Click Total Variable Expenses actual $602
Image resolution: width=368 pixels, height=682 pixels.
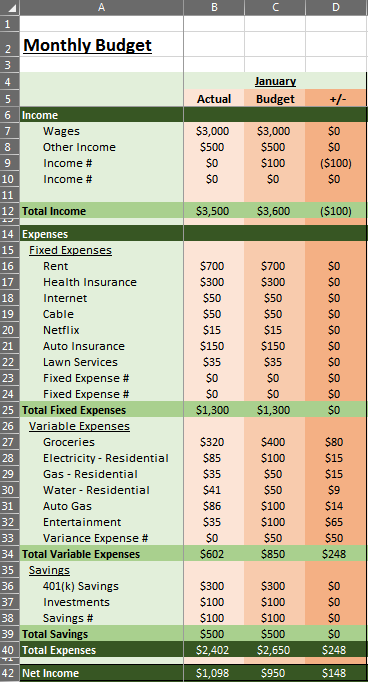point(212,554)
